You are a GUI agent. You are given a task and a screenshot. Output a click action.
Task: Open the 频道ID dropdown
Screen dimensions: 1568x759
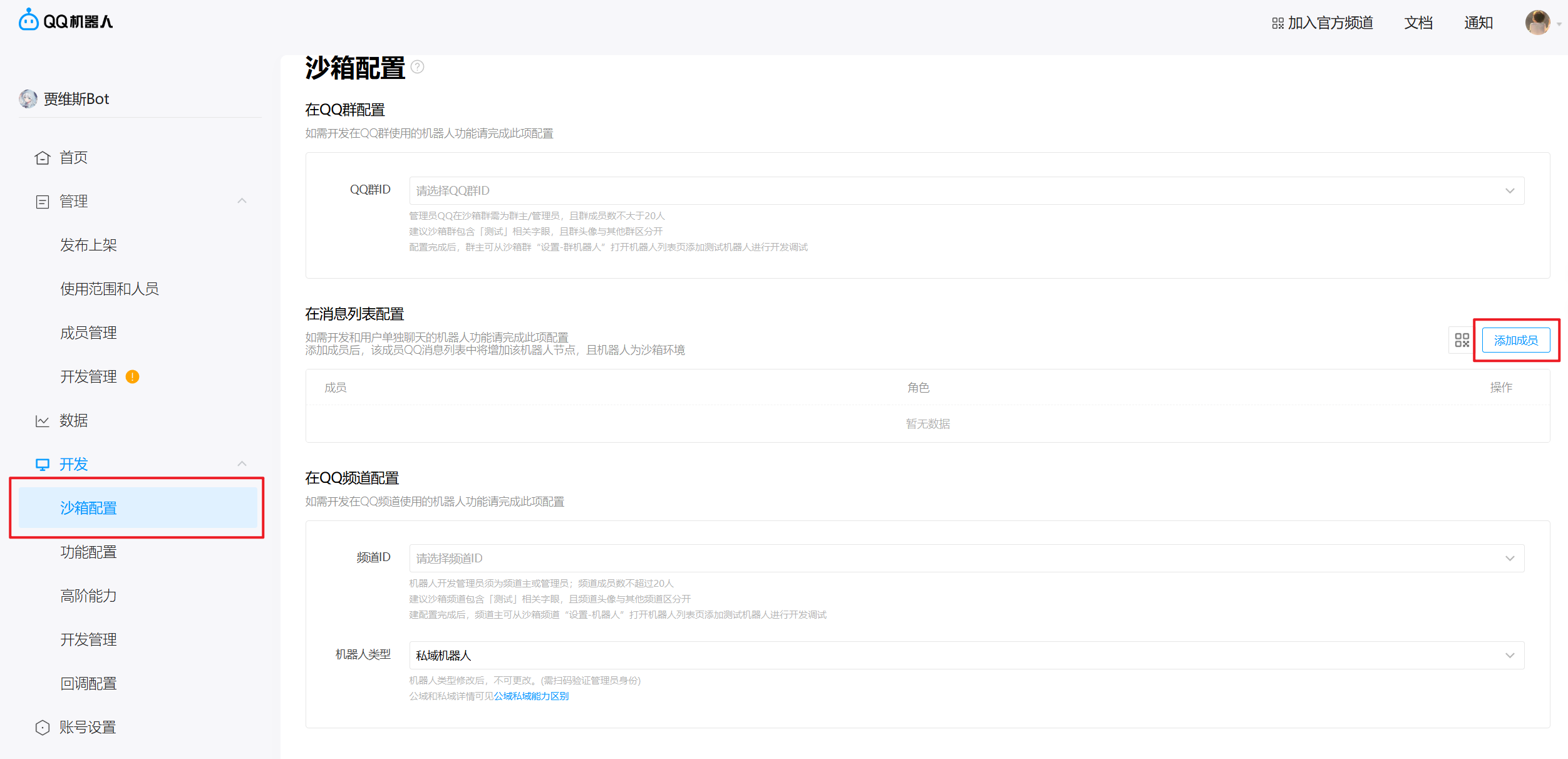click(966, 558)
